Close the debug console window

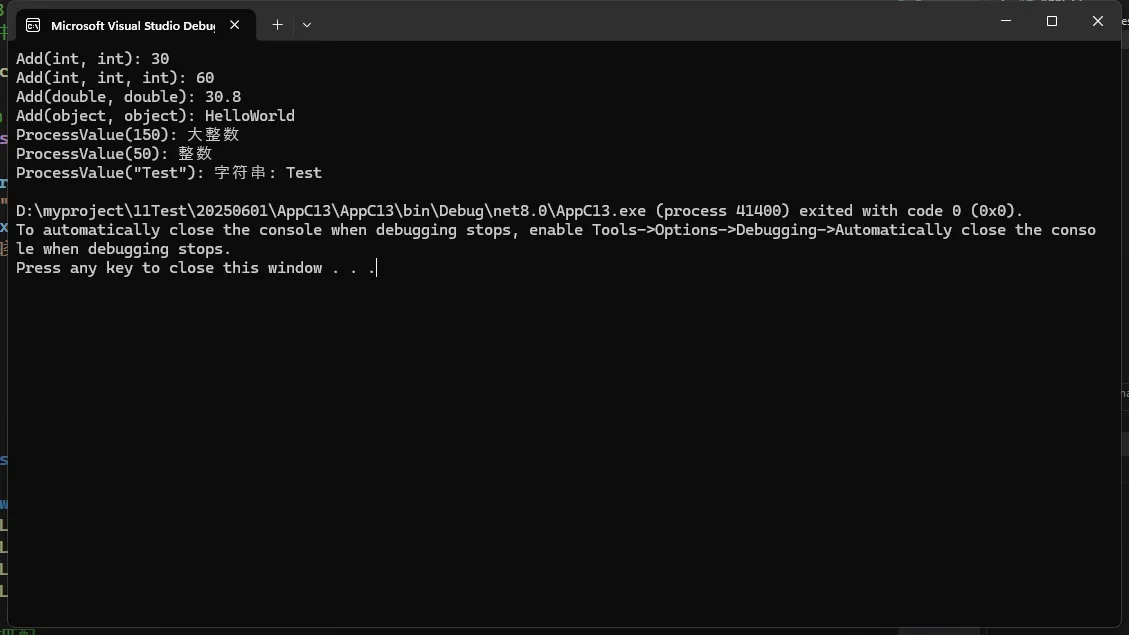click(x=1098, y=21)
